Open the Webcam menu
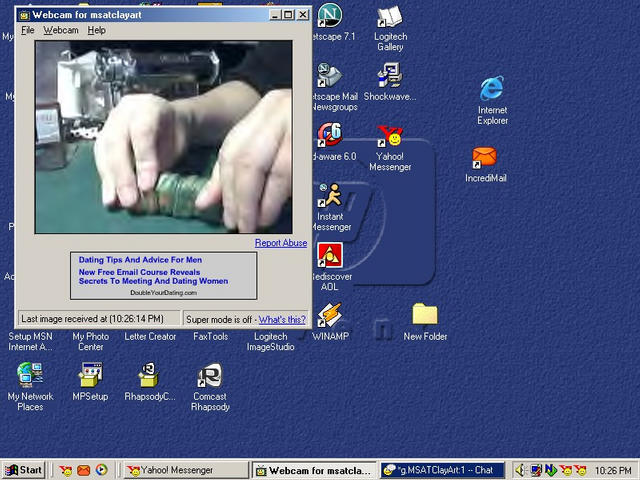 [x=61, y=30]
